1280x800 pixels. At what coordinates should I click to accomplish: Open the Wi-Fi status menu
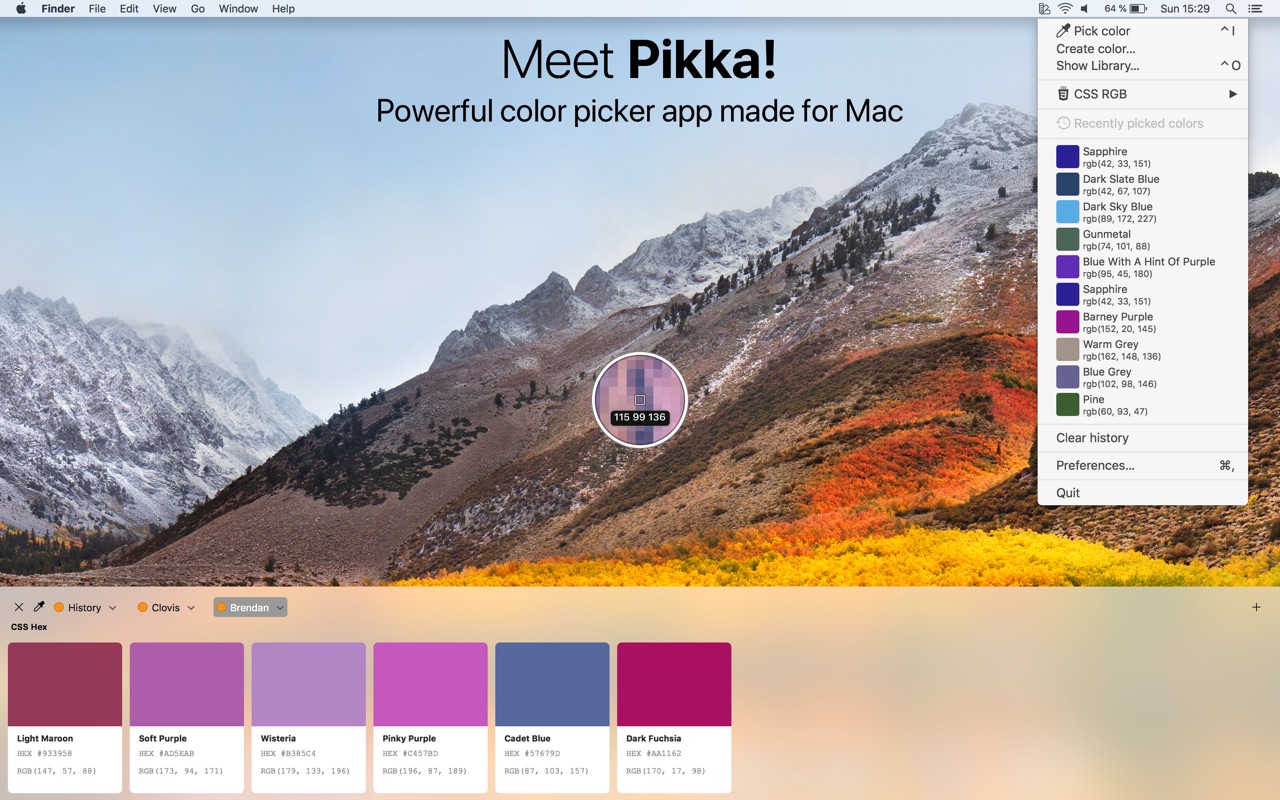point(1065,8)
